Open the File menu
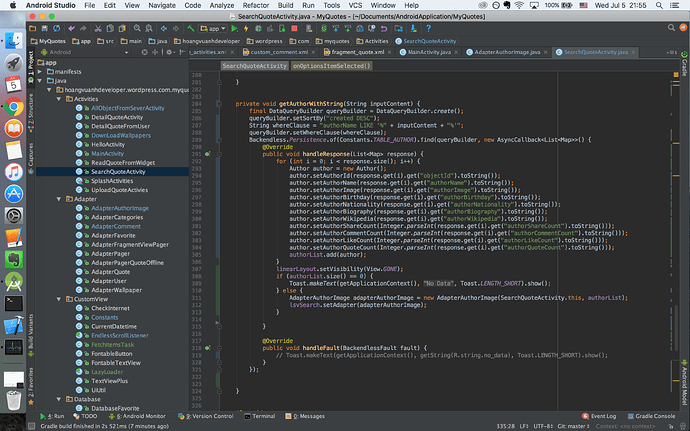The image size is (690, 431). (x=90, y=5)
